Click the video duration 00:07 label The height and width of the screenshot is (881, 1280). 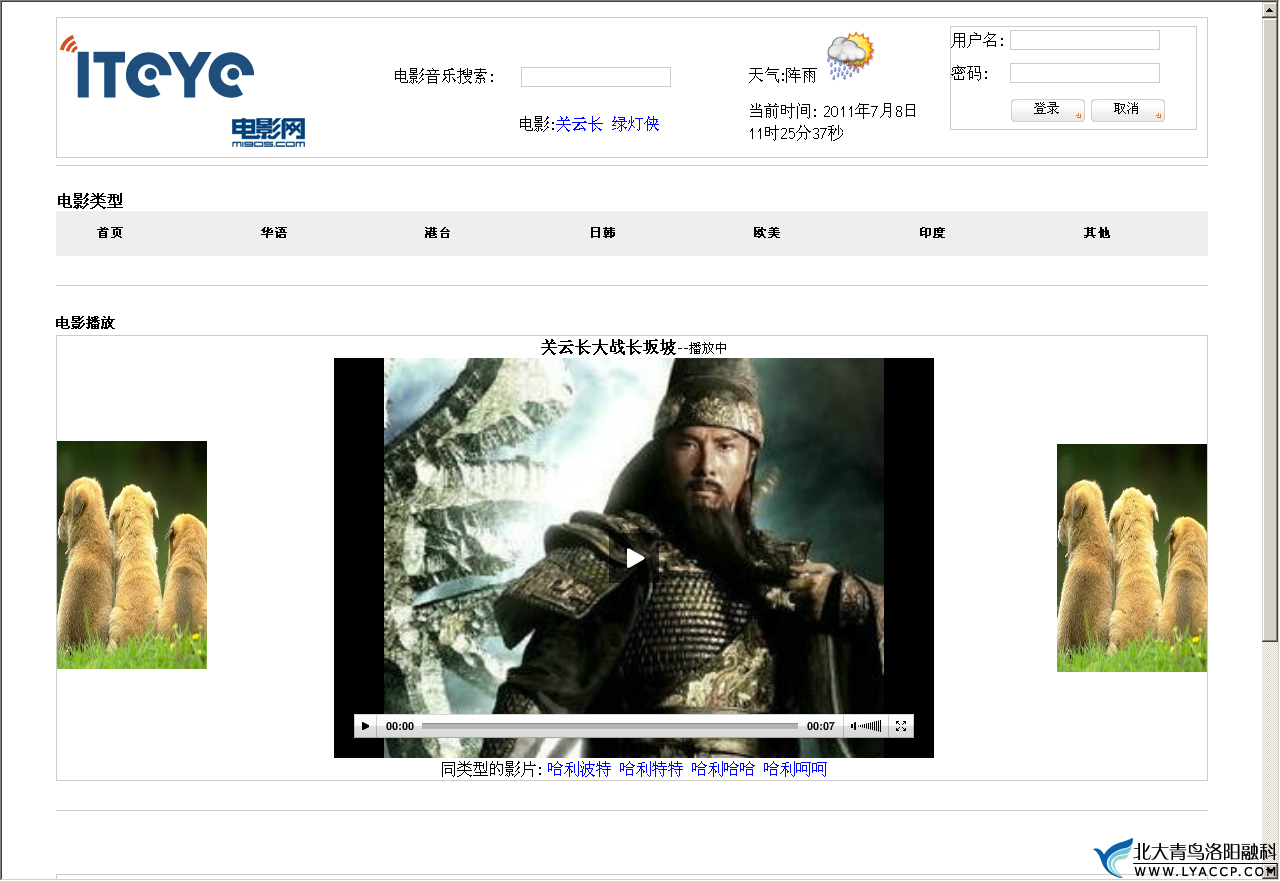click(x=821, y=726)
